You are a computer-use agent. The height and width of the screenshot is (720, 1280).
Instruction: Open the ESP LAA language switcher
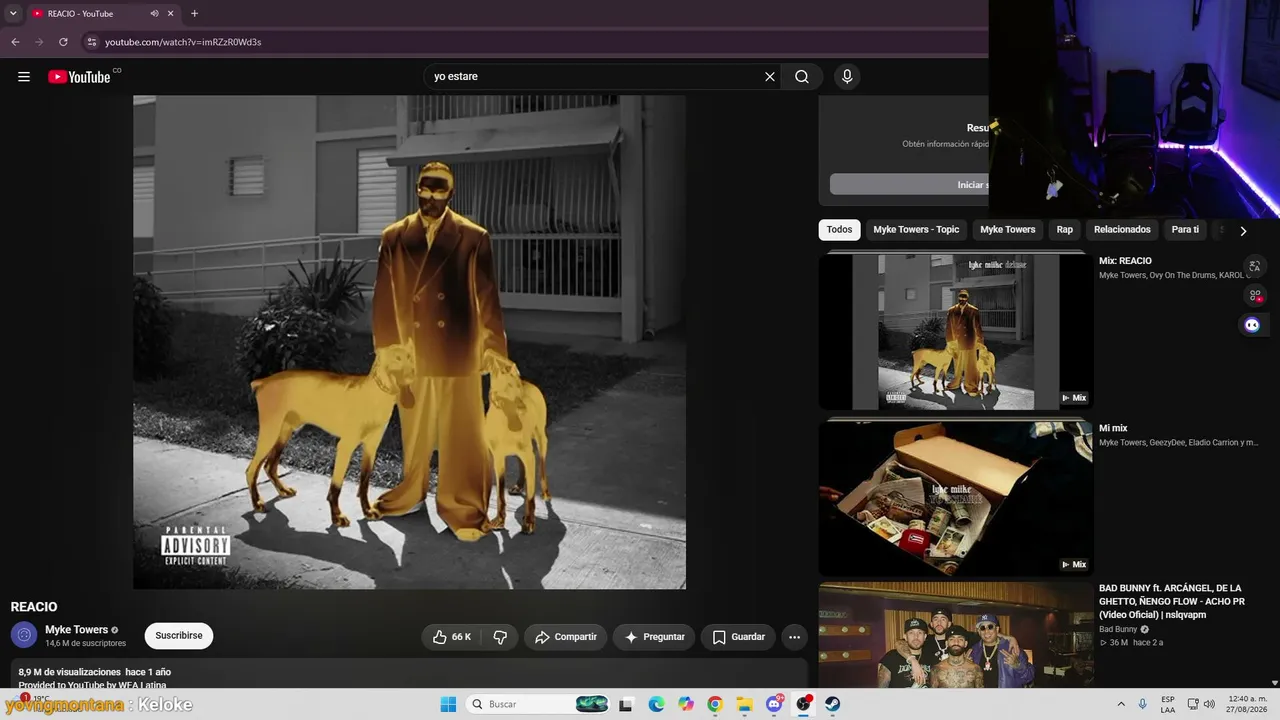1168,704
